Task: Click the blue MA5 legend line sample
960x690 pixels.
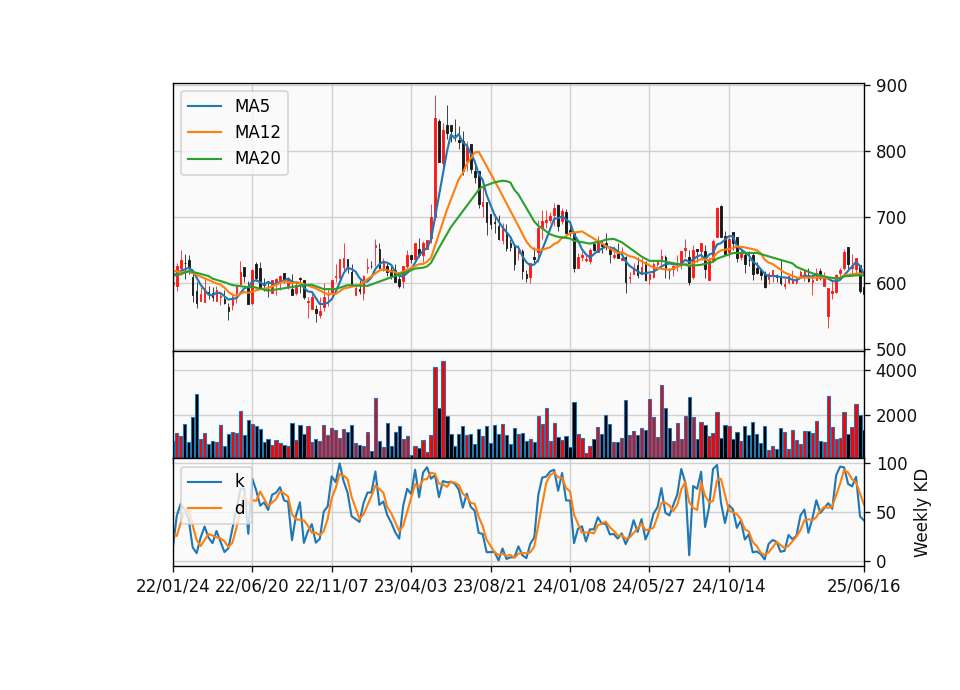Action: [204, 106]
